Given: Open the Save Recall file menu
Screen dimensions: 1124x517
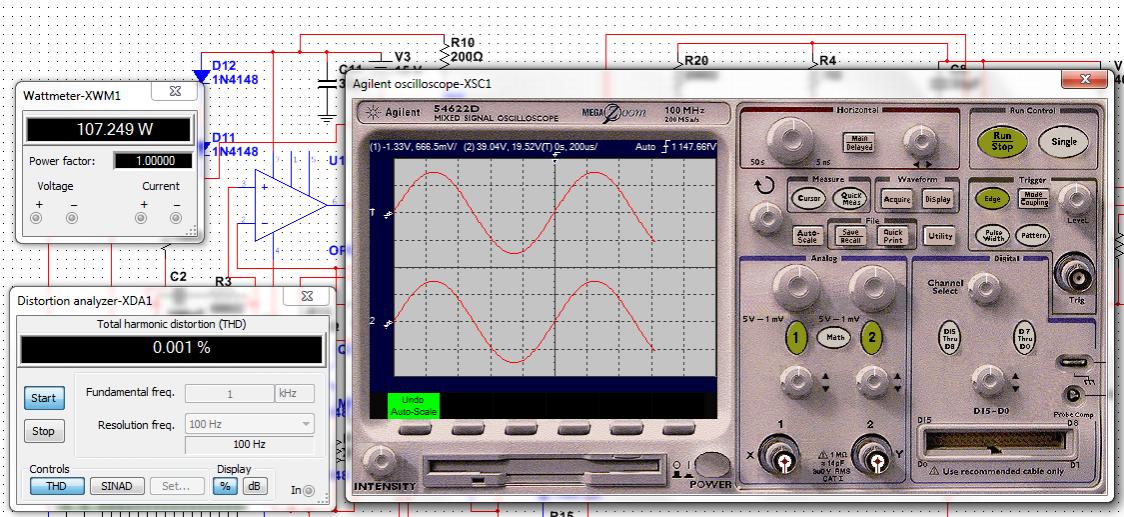Looking at the screenshot, I should pos(851,236).
